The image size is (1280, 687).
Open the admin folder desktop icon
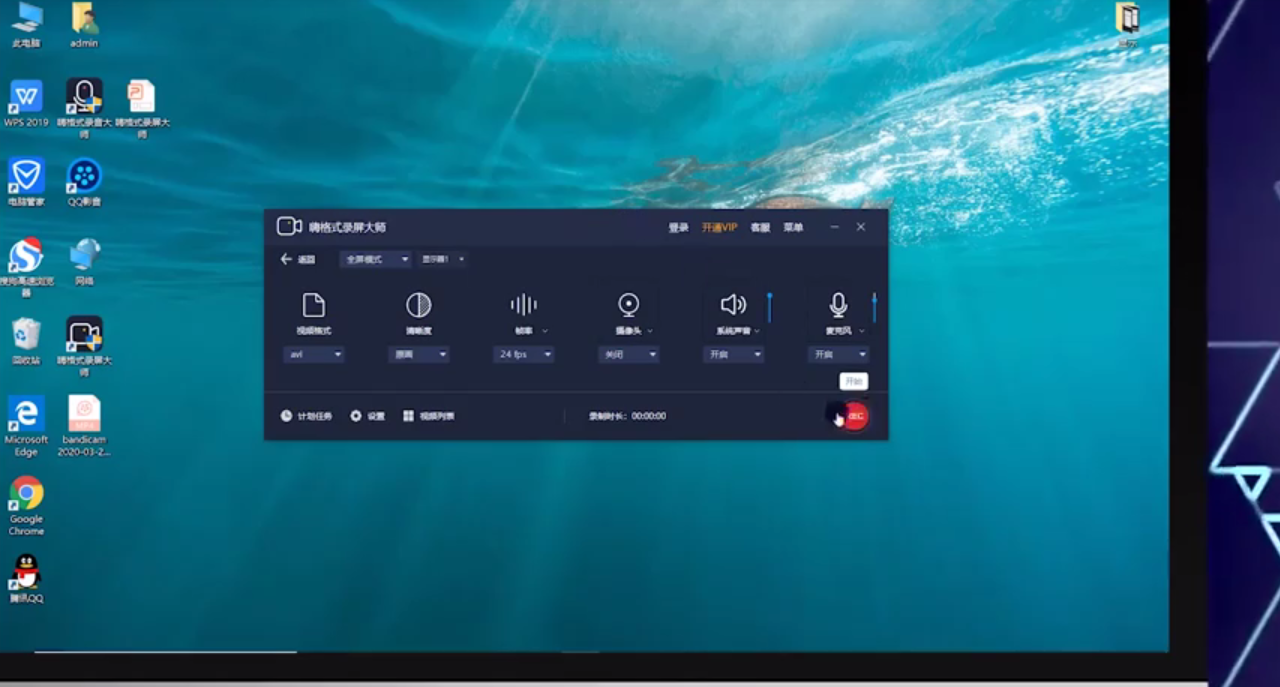tap(84, 24)
